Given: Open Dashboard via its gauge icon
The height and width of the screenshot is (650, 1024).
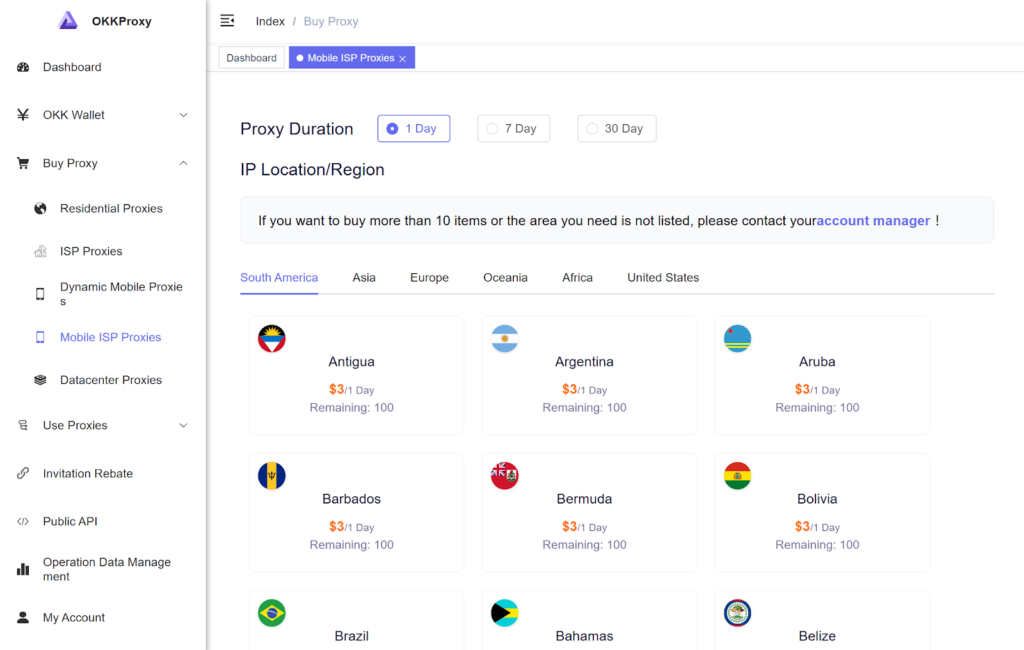Looking at the screenshot, I should pos(23,67).
